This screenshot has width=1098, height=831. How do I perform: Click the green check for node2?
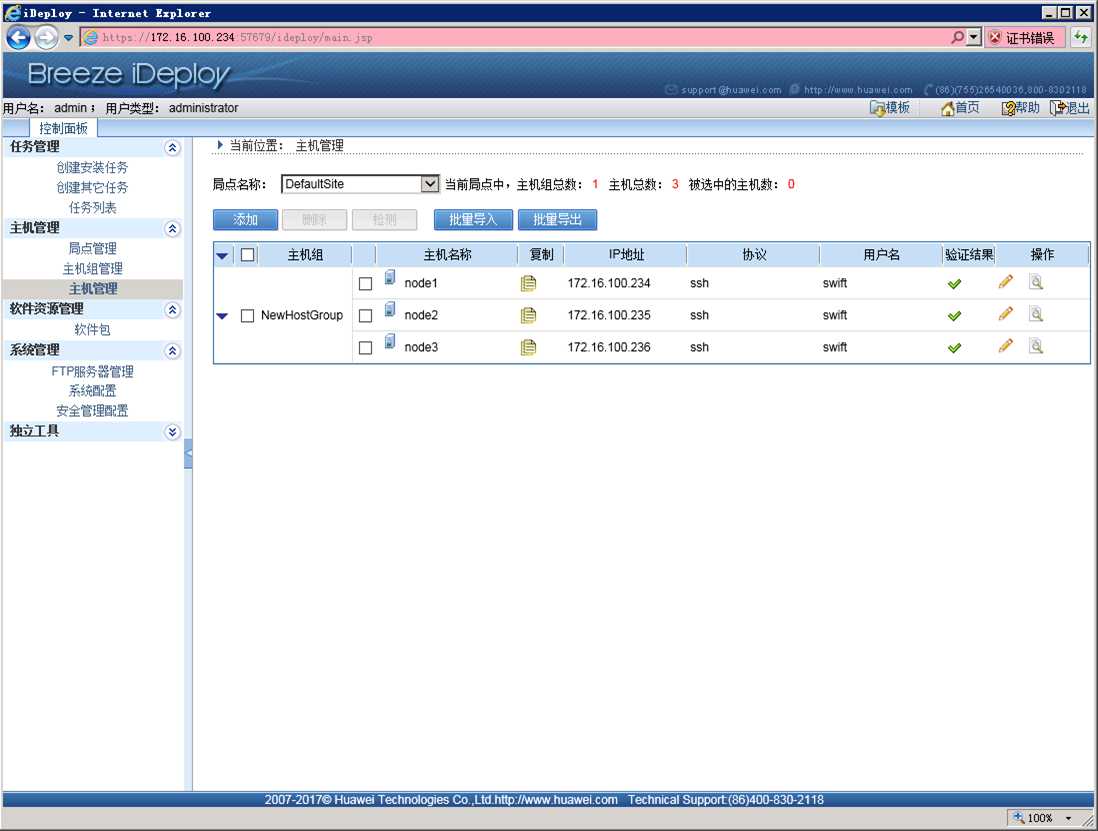coord(954,316)
